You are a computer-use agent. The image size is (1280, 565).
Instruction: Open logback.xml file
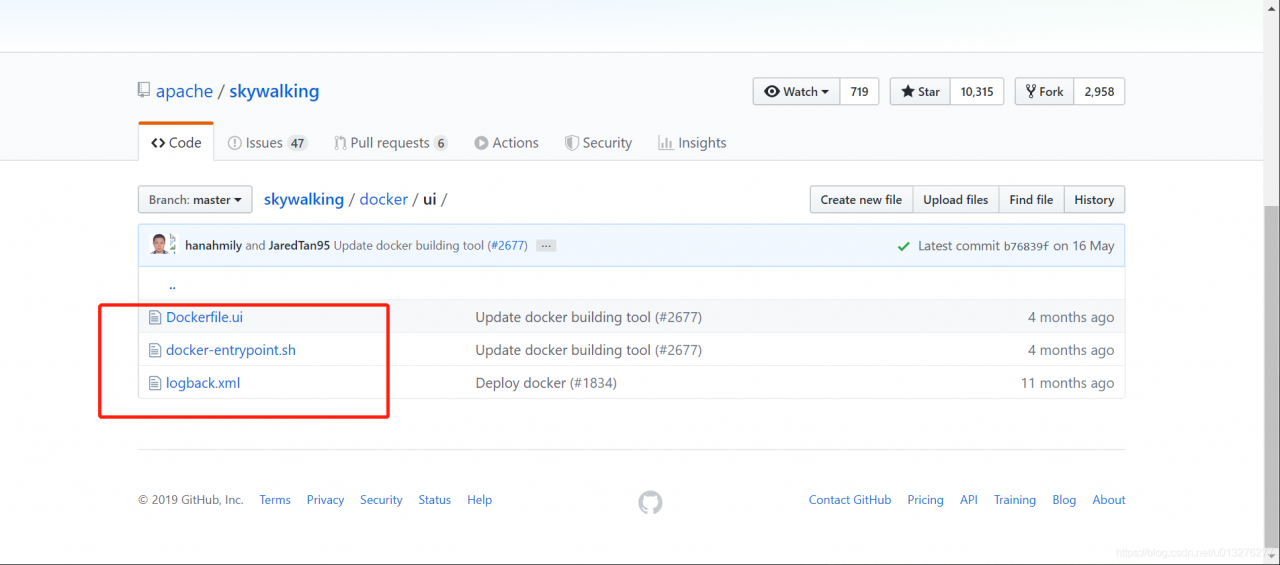click(203, 383)
